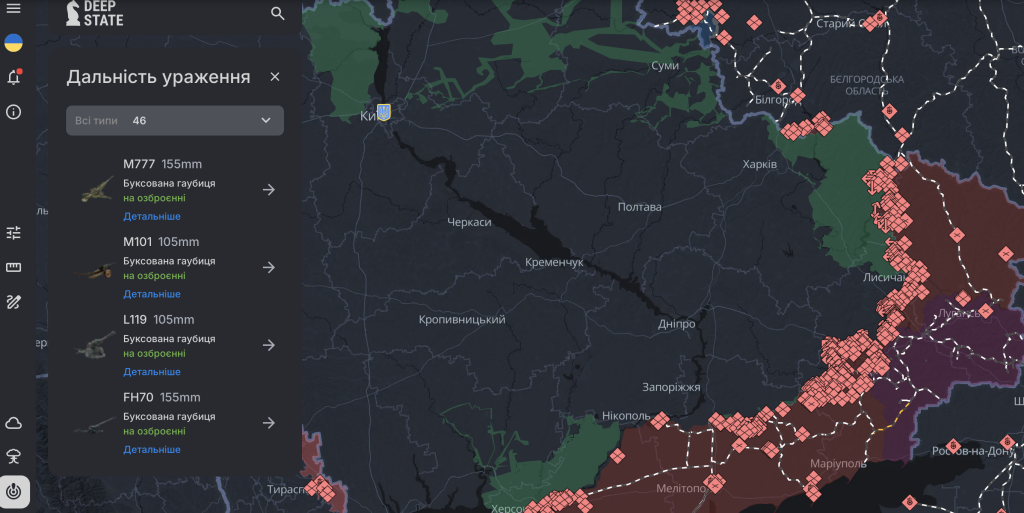This screenshot has height=513, width=1024.
Task: Toggle the strike range radar tool
Action: 14,492
